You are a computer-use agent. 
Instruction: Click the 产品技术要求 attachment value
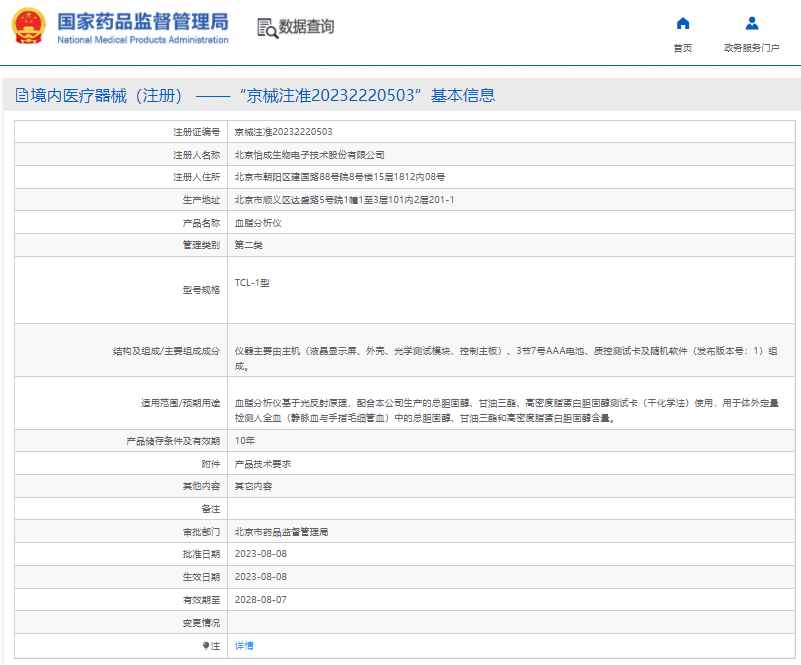[x=263, y=464]
